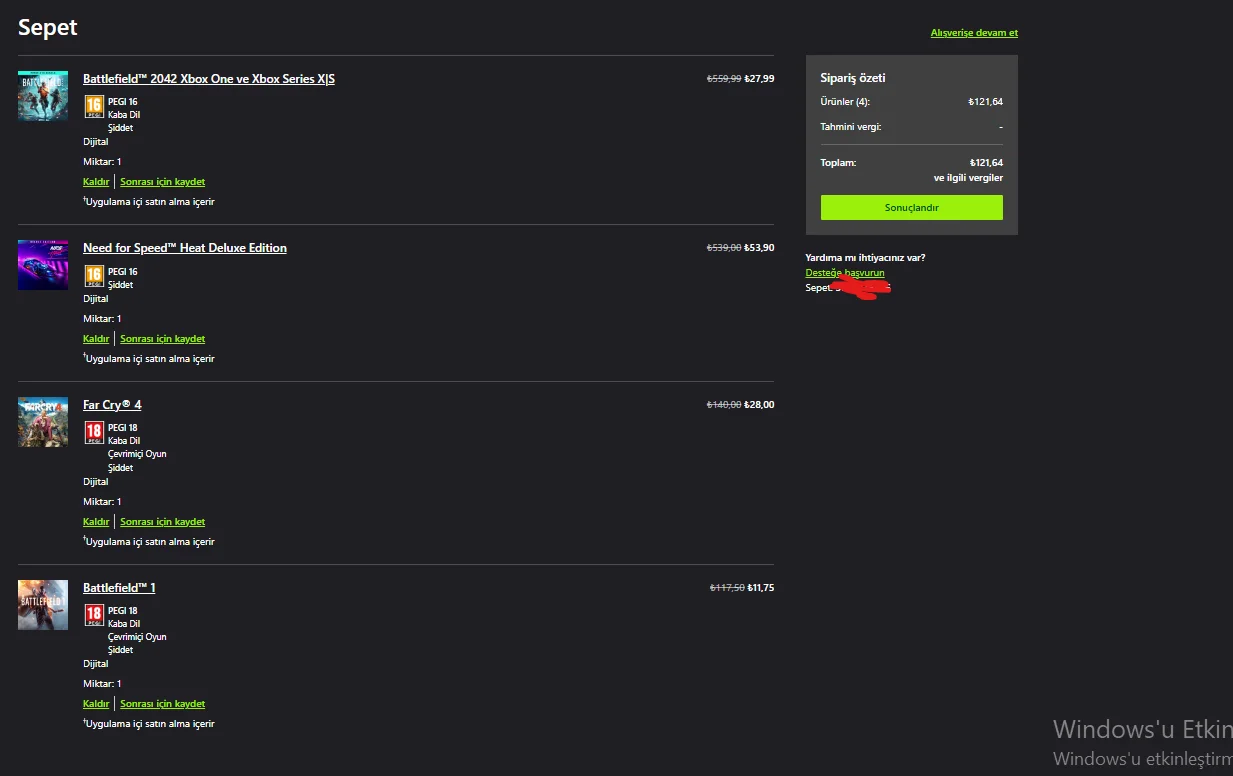Open the Battlefield 2042 cover thumbnail
The width and height of the screenshot is (1233, 776).
[43, 96]
